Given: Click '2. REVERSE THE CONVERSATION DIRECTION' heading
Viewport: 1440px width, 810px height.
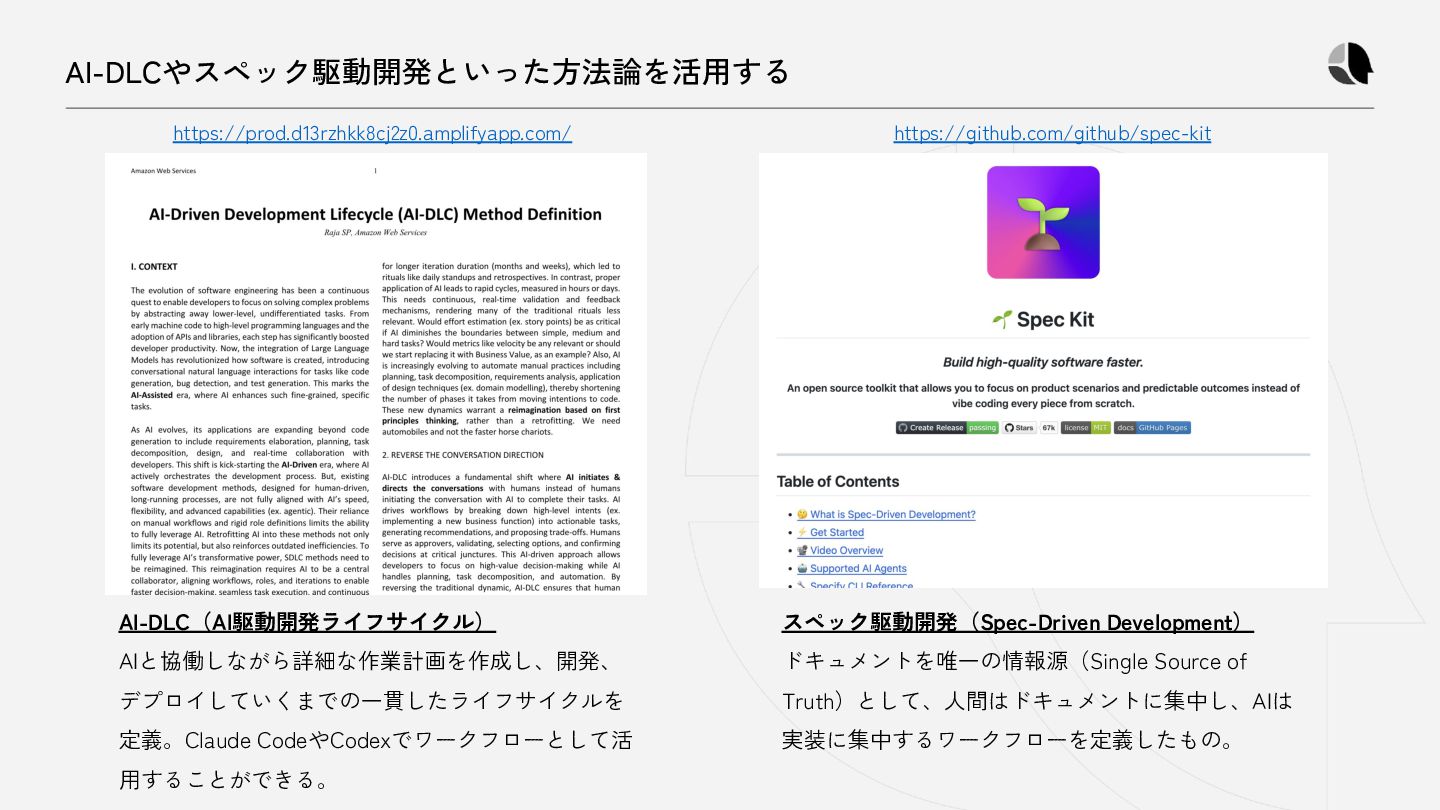Looking at the screenshot, I should click(462, 455).
